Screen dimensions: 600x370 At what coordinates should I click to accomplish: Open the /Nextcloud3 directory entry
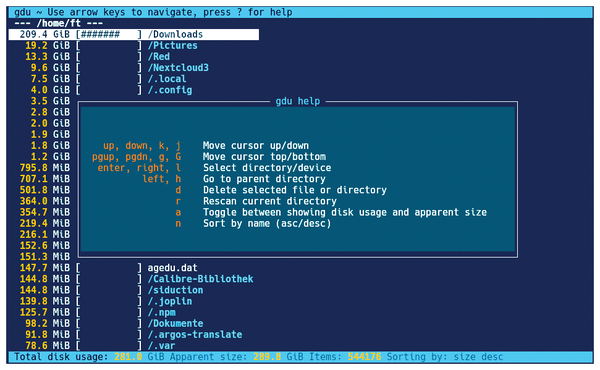click(178, 68)
